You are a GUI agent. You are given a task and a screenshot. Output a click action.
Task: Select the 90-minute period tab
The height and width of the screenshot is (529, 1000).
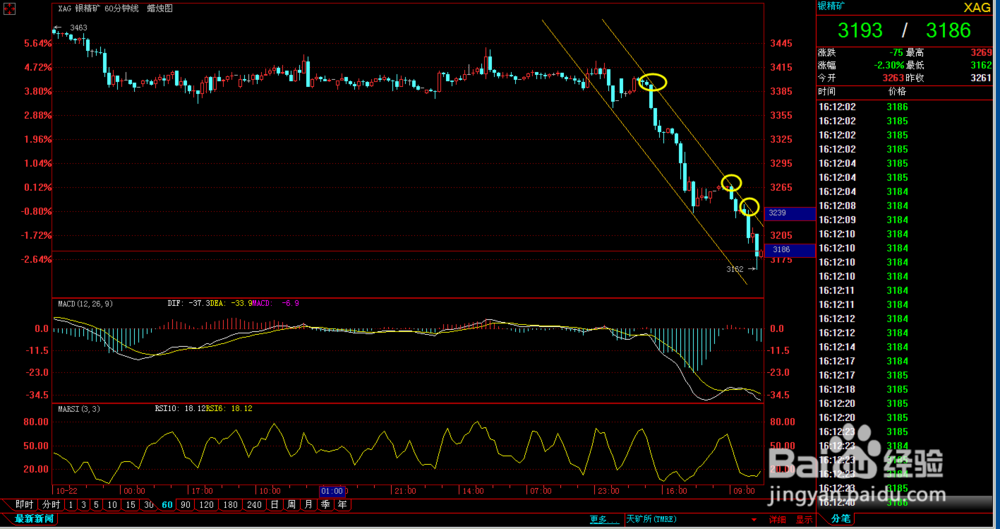tap(186, 505)
